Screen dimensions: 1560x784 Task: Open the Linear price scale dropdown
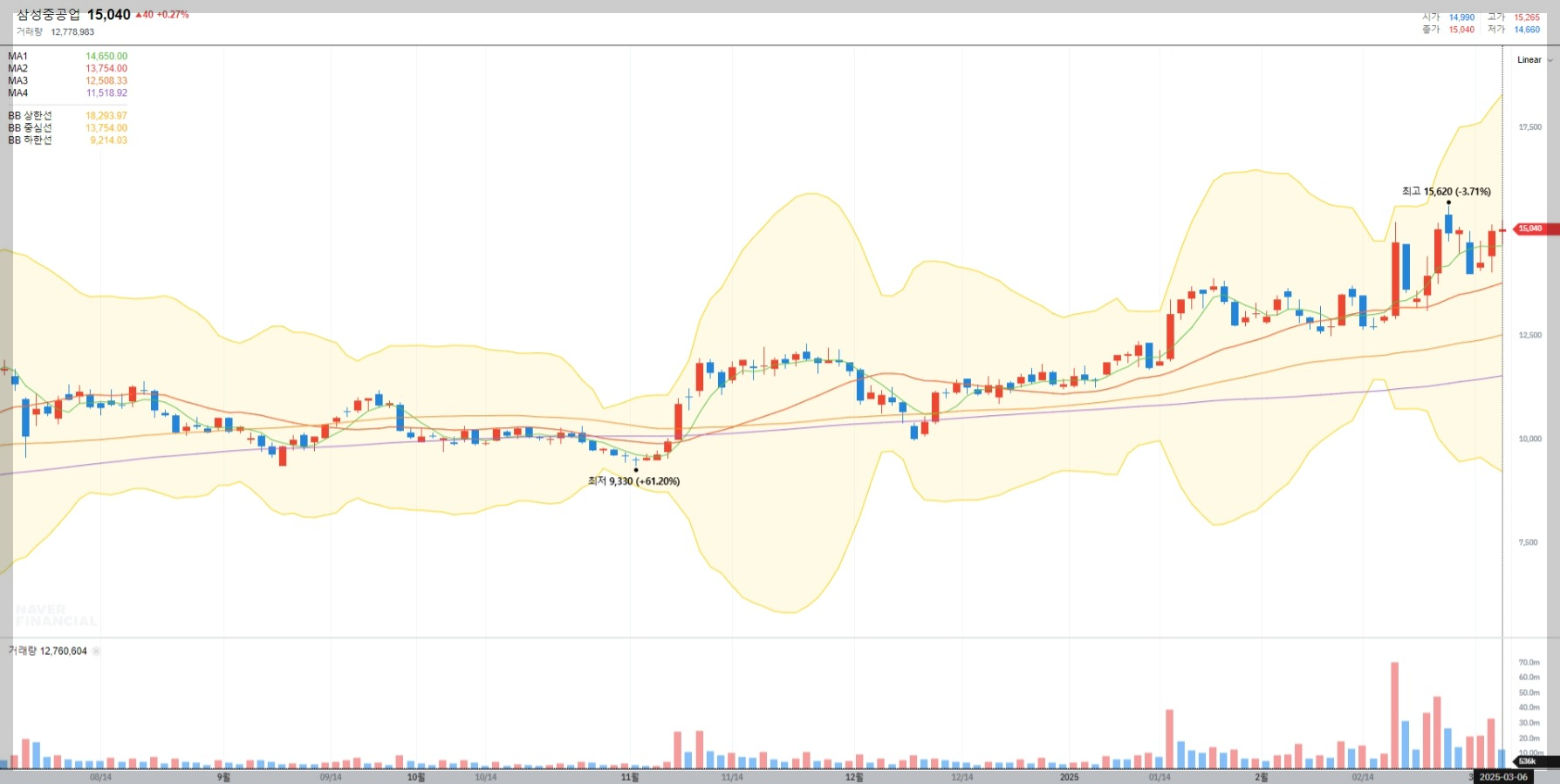pos(1535,60)
